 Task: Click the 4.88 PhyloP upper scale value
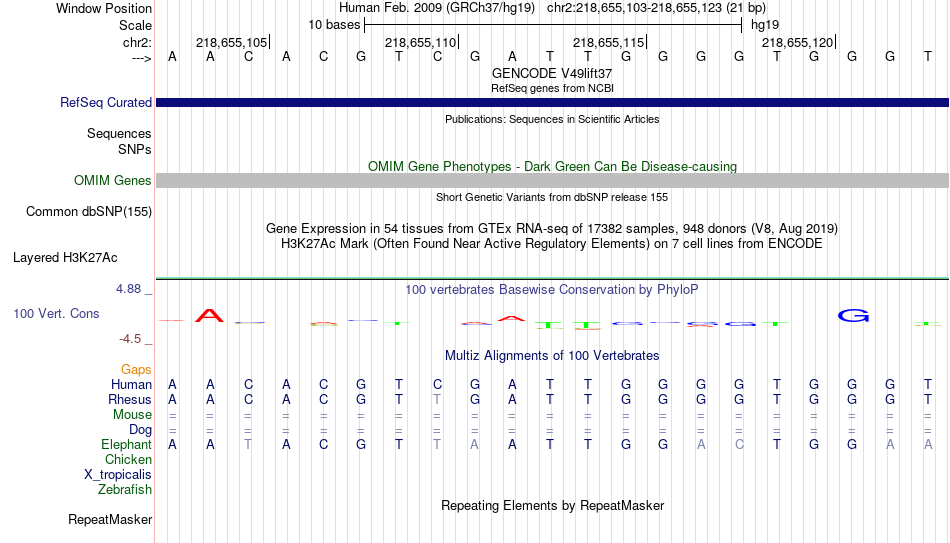[x=128, y=289]
